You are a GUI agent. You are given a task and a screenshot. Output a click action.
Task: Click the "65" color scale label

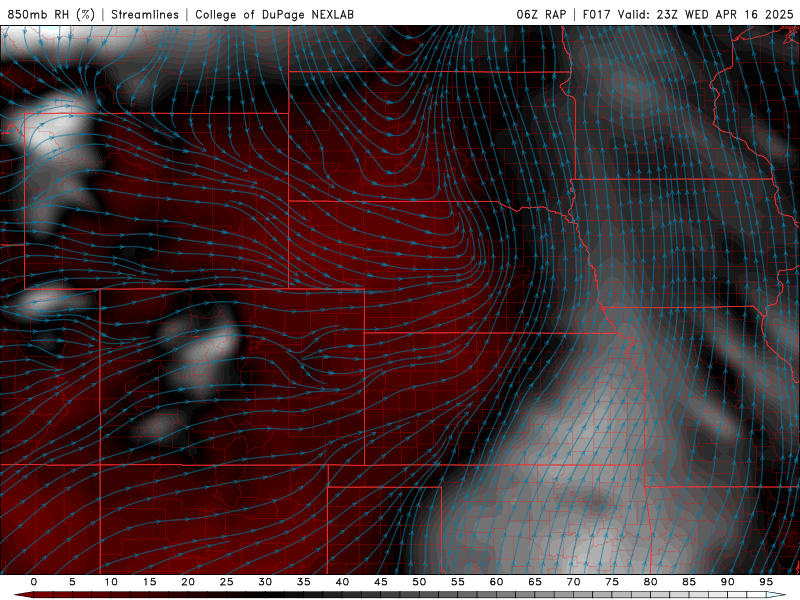click(x=535, y=582)
